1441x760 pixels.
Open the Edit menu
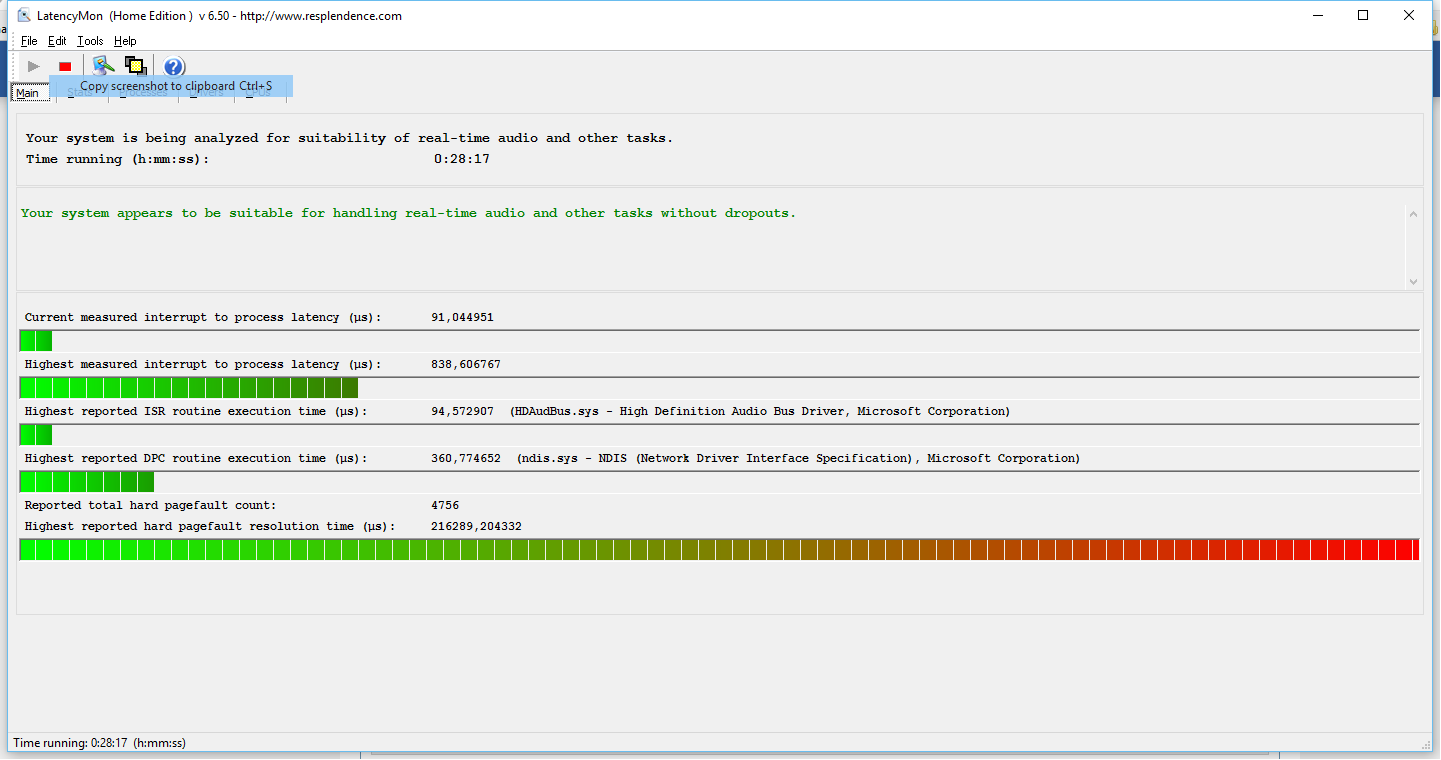[57, 41]
